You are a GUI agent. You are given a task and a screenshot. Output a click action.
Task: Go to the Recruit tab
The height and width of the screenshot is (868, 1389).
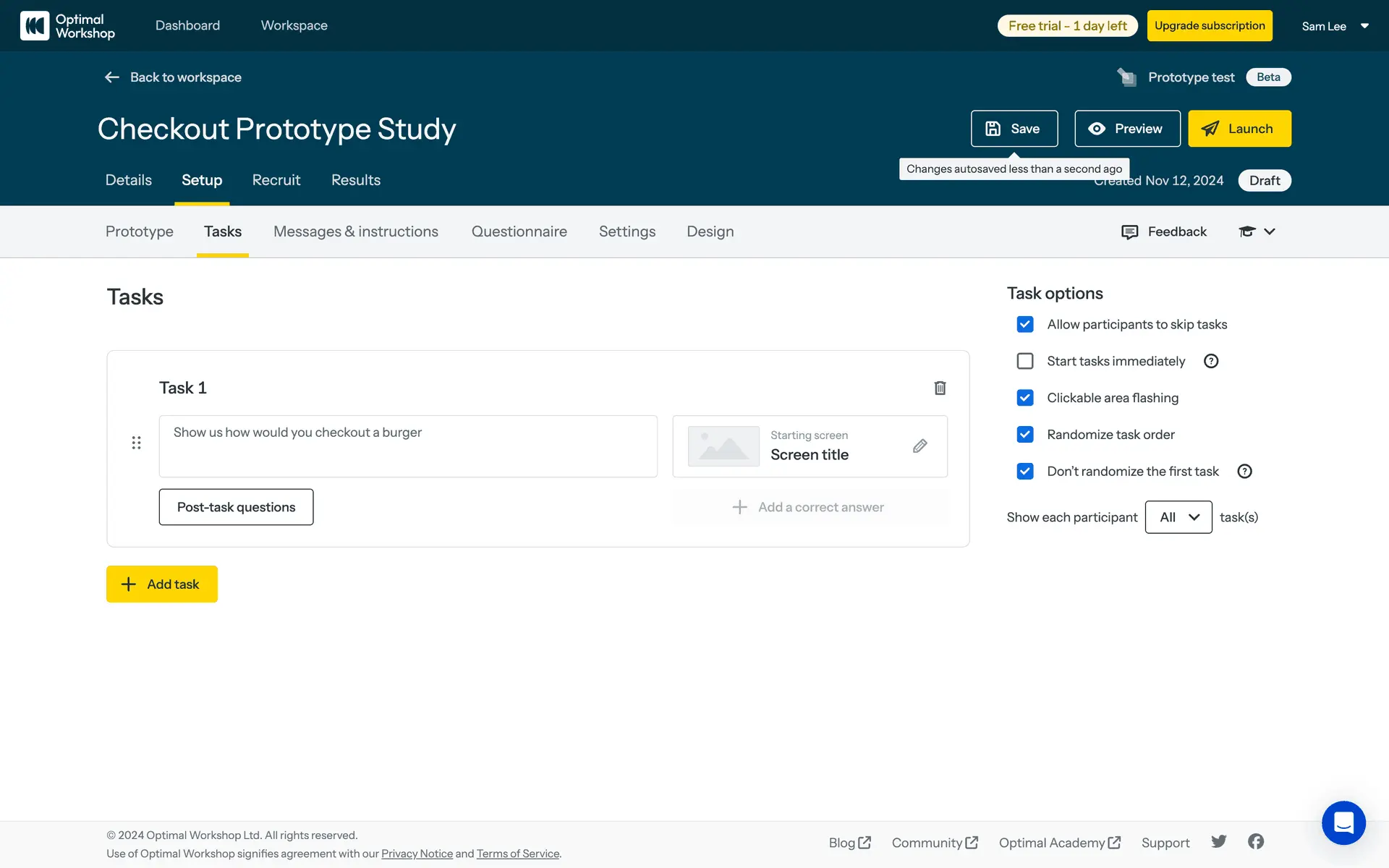click(x=276, y=180)
